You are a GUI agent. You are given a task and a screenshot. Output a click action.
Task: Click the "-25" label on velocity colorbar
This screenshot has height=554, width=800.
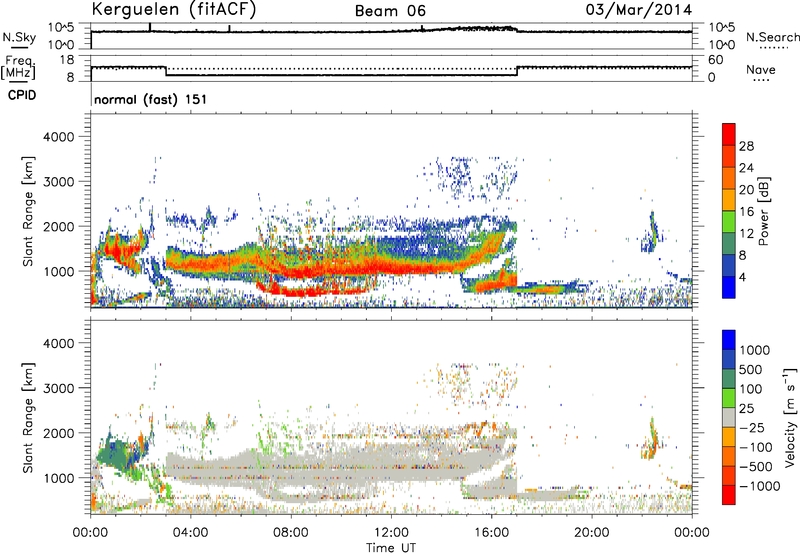point(752,427)
